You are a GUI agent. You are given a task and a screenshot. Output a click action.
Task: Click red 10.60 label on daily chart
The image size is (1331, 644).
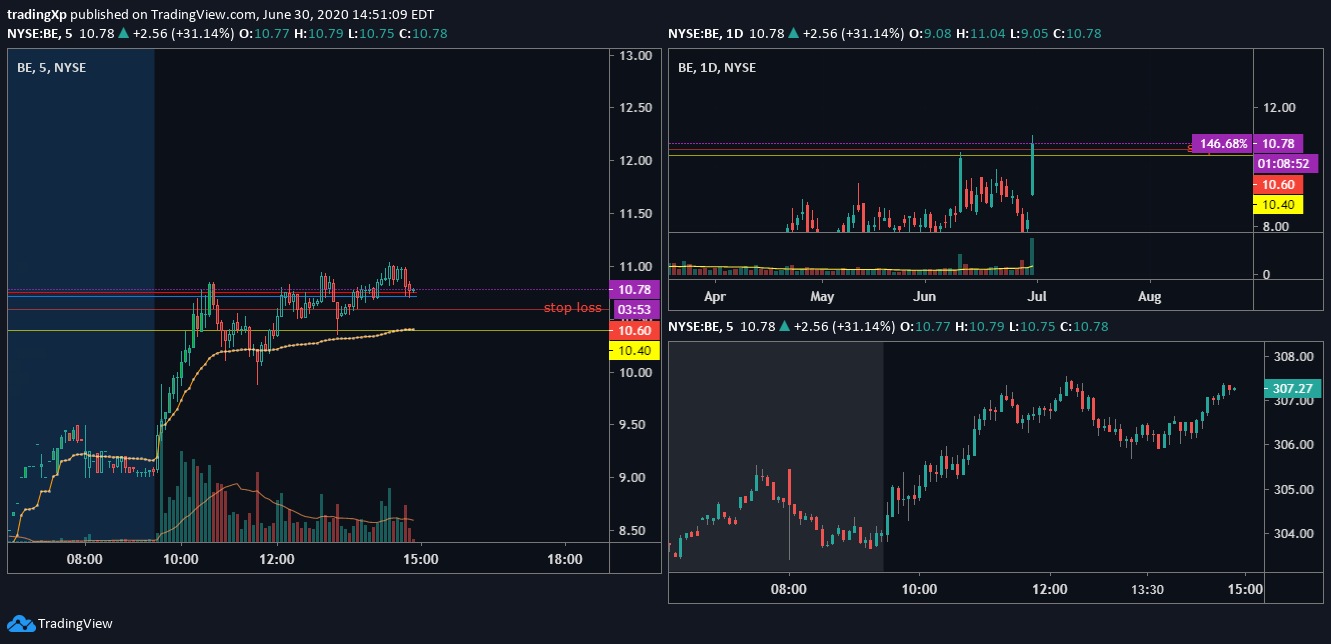(1278, 184)
